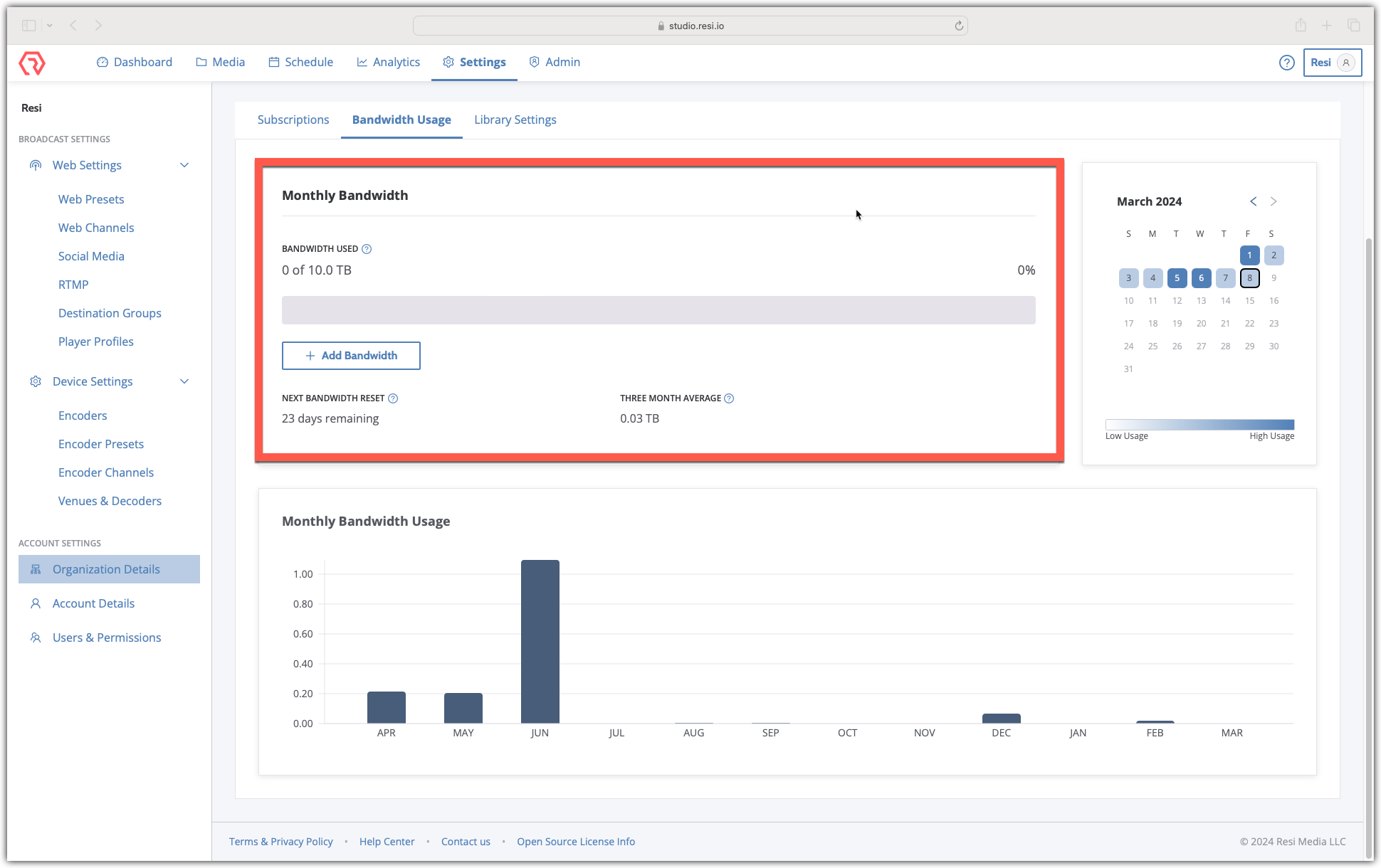
Task: Click Bandwidth Used info icon
Action: point(367,249)
